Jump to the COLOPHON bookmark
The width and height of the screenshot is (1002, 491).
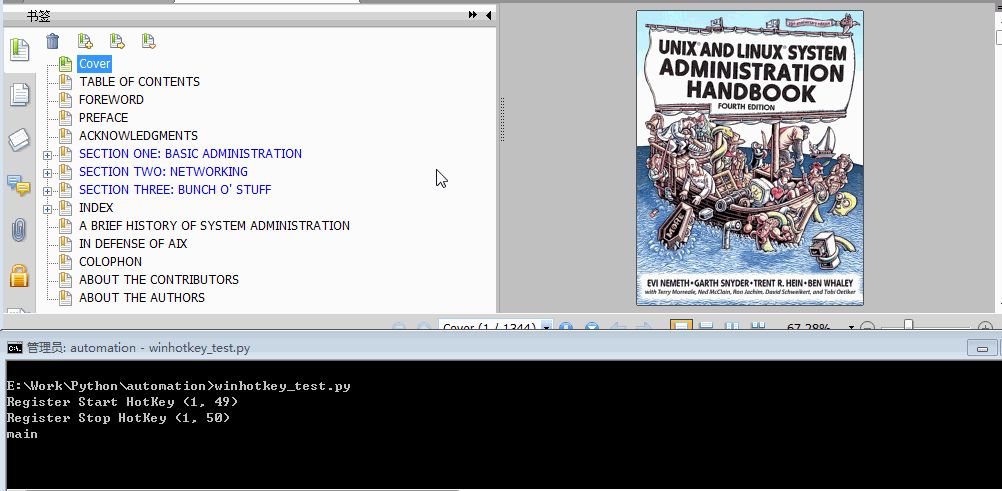[x=111, y=261]
